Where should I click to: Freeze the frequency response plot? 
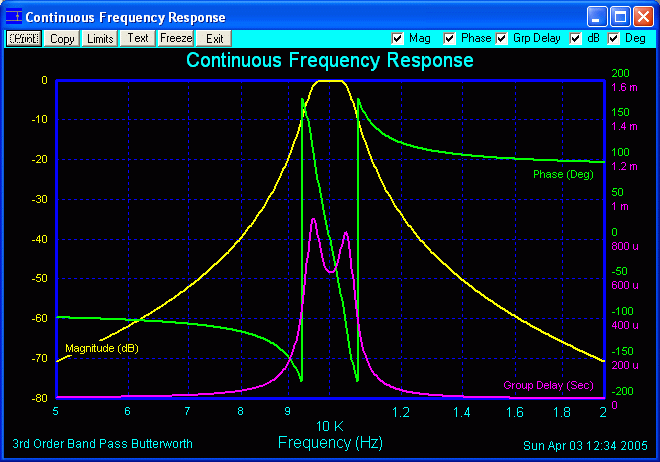tap(176, 38)
